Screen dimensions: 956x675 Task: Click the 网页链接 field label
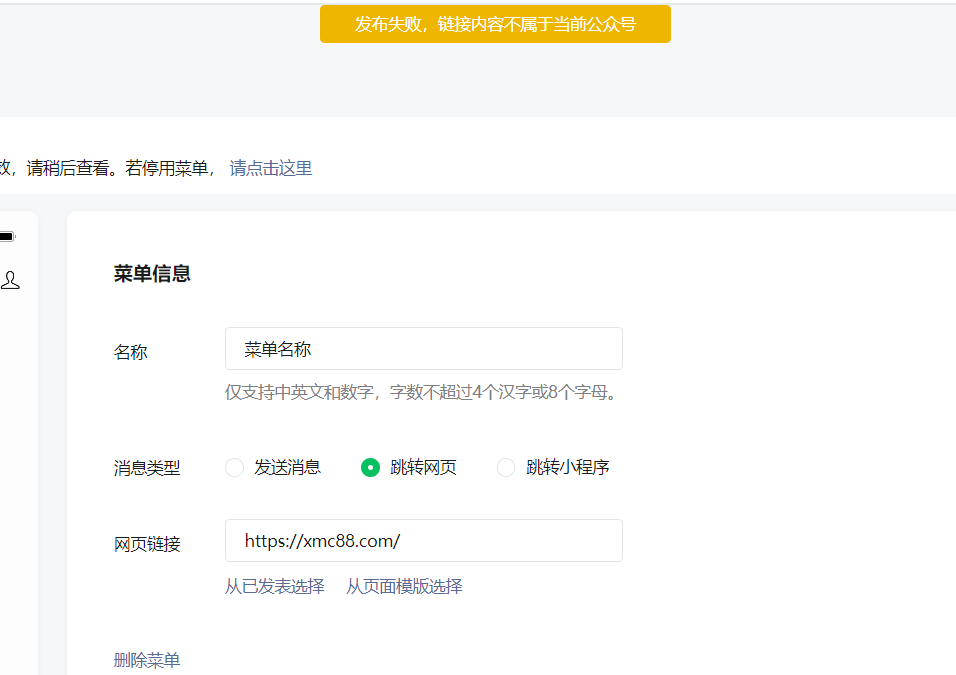point(147,544)
